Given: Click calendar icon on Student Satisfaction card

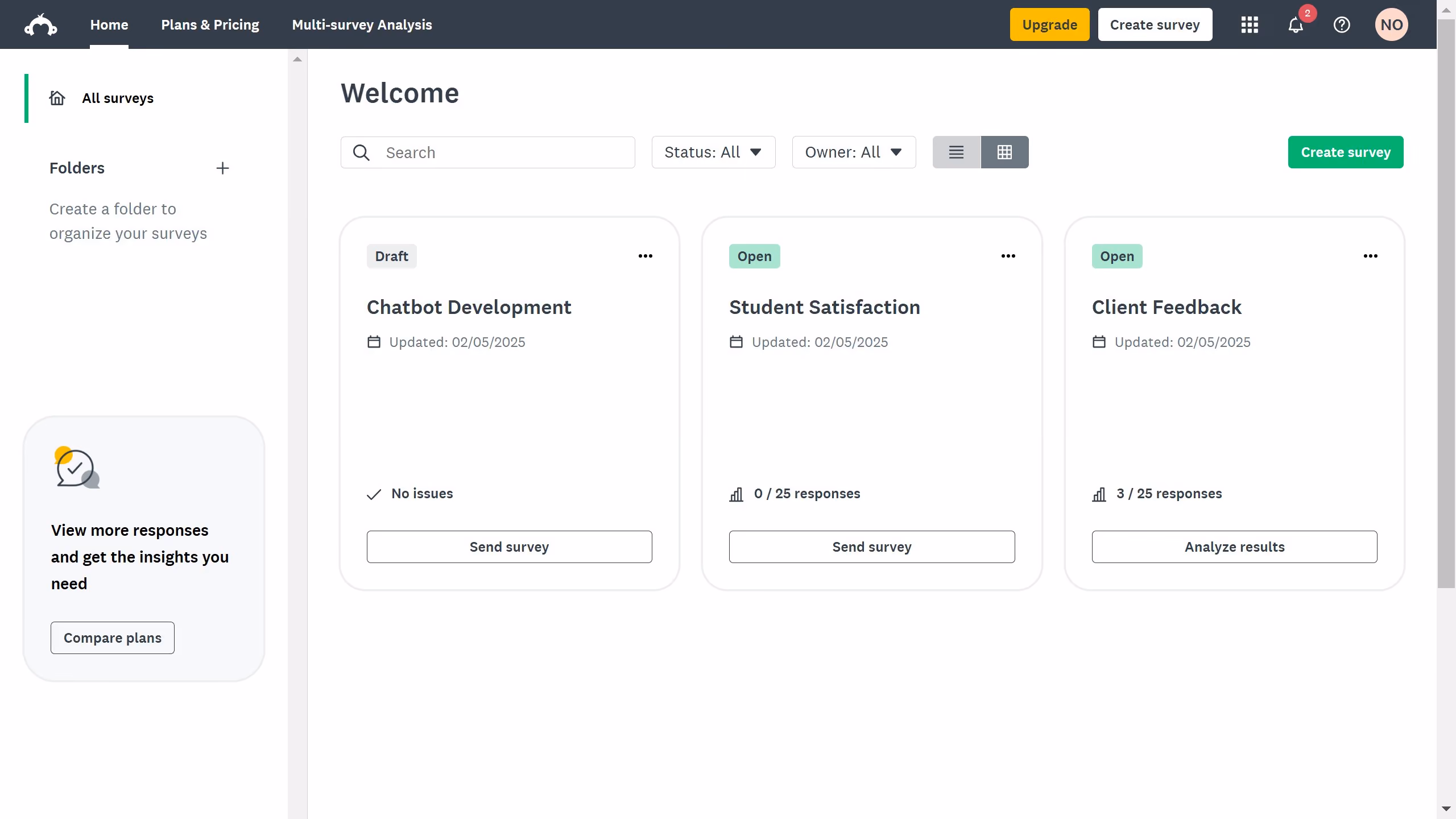Looking at the screenshot, I should [737, 342].
